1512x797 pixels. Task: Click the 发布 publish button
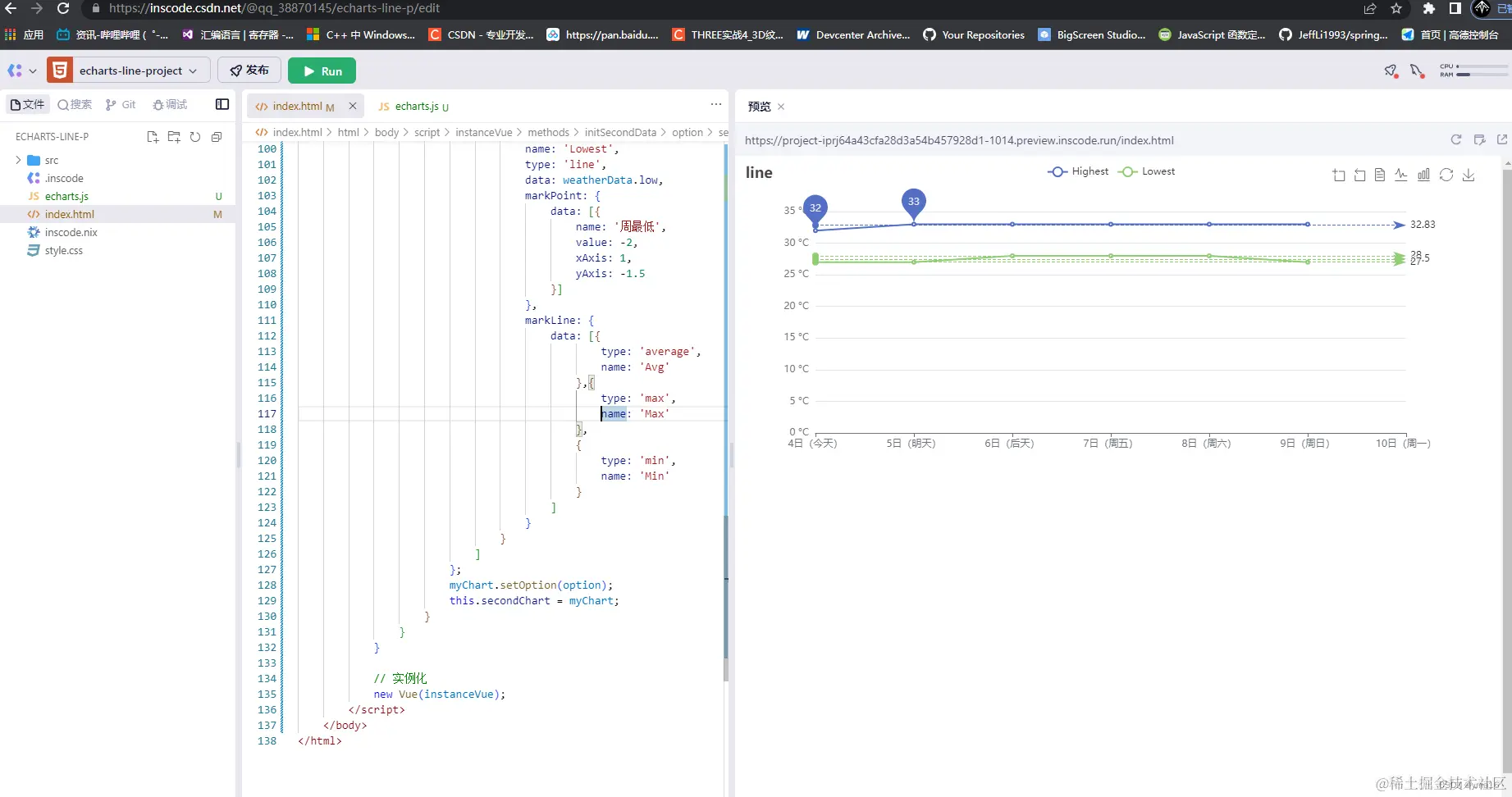(249, 71)
